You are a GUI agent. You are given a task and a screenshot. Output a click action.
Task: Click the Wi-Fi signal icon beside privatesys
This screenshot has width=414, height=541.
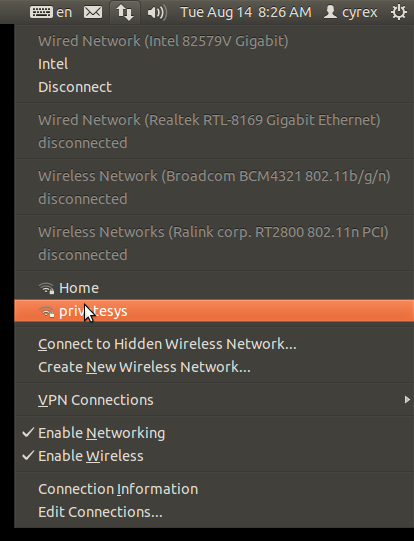(46, 311)
